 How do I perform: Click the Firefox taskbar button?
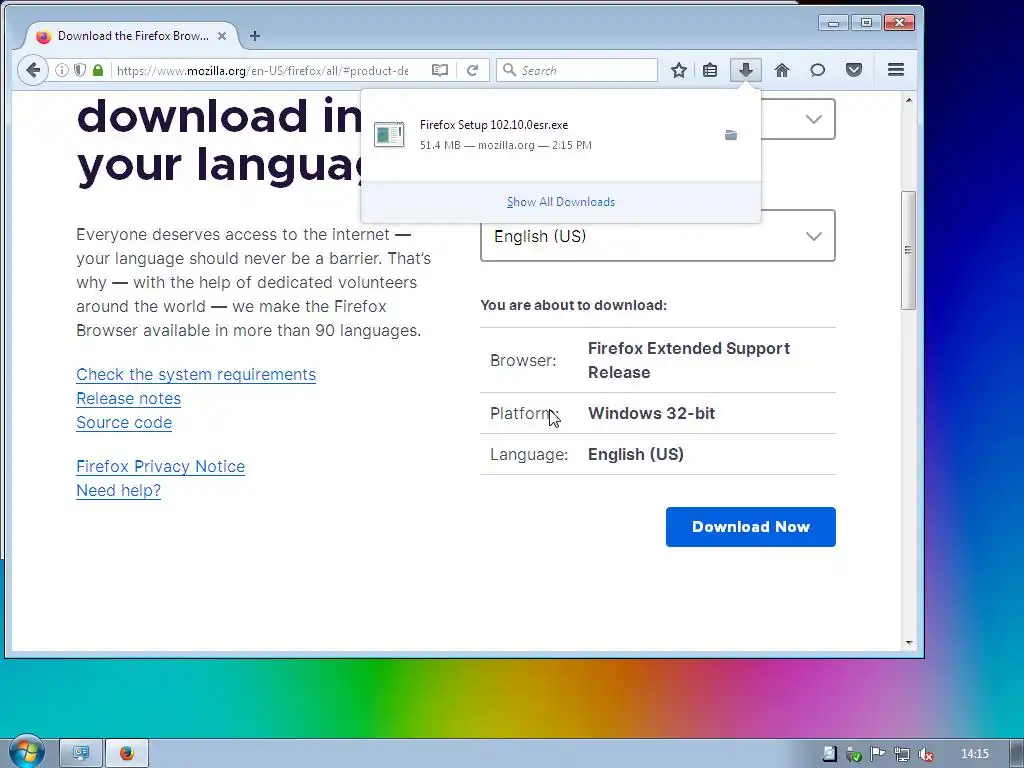(x=127, y=753)
